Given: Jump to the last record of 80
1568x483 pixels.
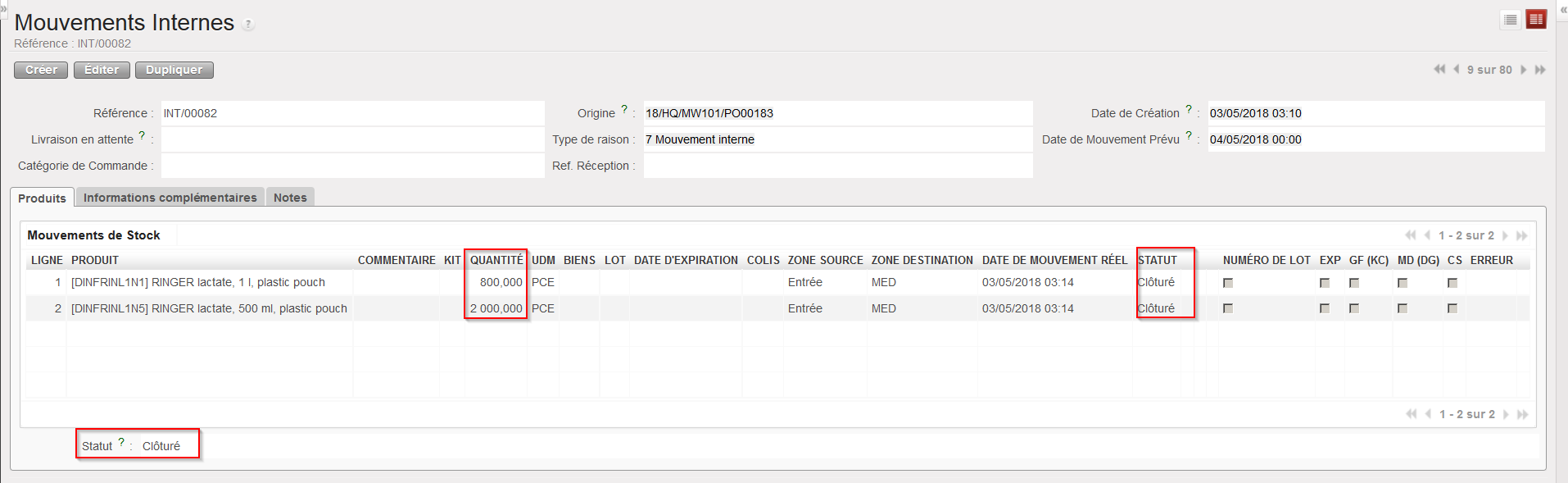Looking at the screenshot, I should [x=1540, y=70].
